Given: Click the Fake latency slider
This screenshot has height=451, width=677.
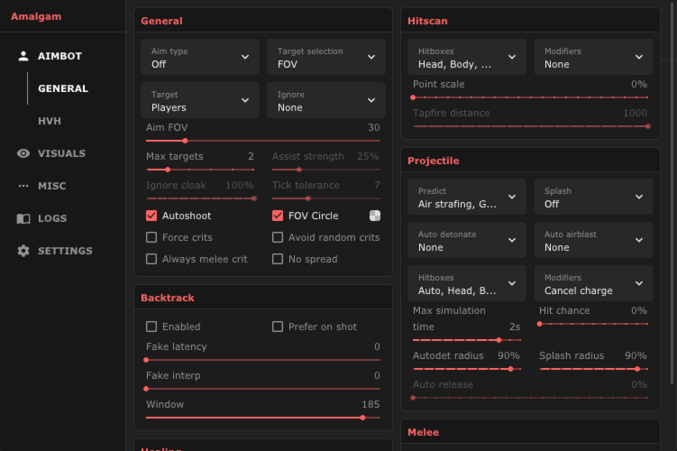Looking at the screenshot, I should (x=263, y=360).
